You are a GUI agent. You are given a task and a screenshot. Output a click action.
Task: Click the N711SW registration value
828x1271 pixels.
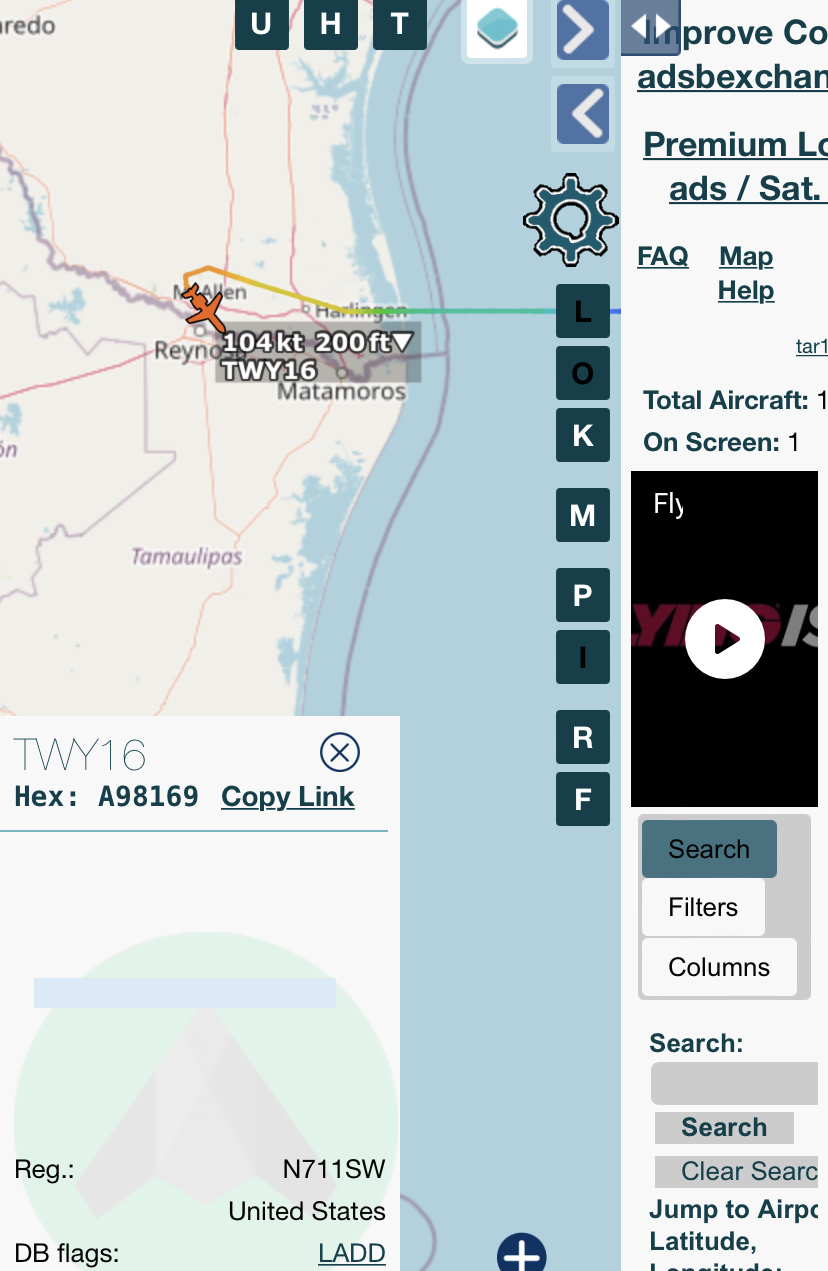pos(334,1169)
